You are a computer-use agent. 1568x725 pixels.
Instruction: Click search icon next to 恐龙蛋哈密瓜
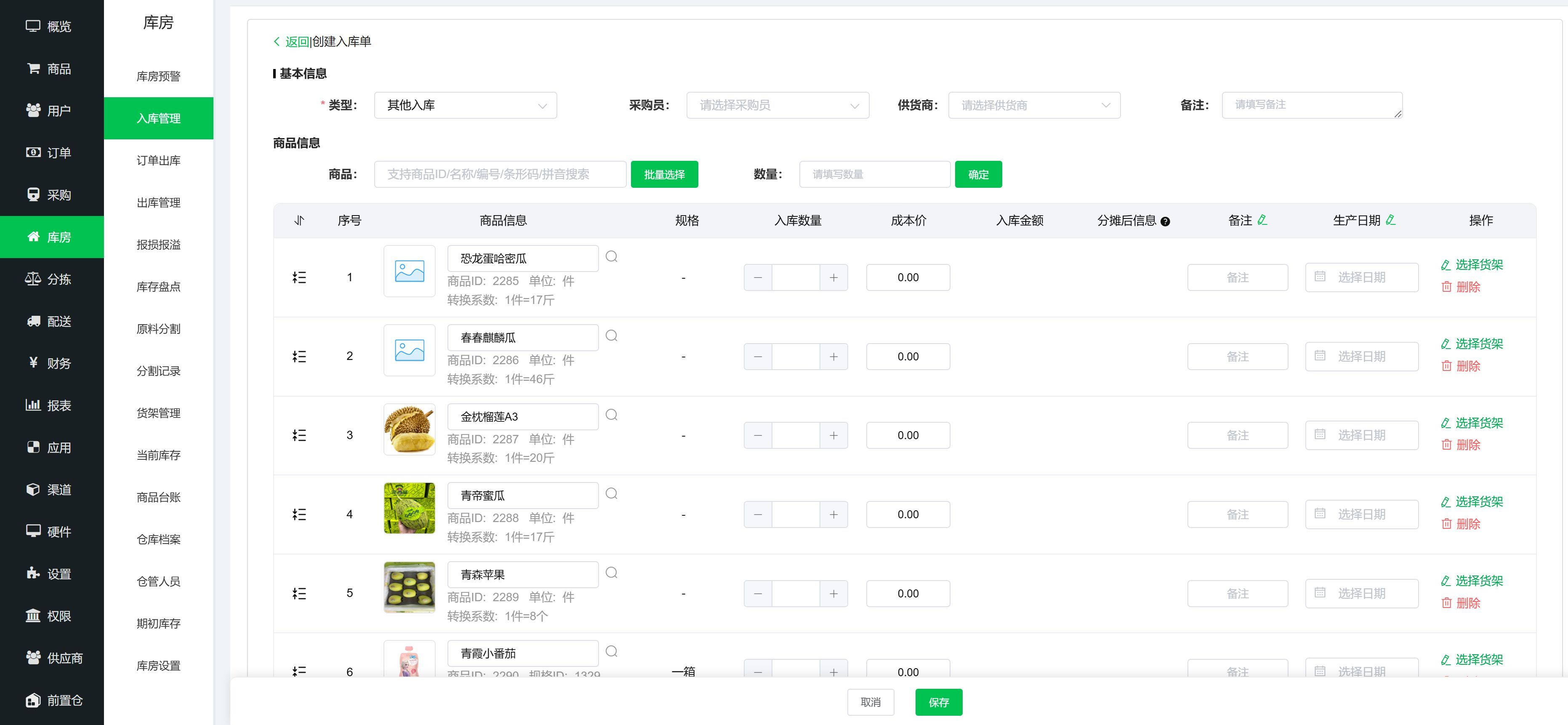tap(611, 257)
